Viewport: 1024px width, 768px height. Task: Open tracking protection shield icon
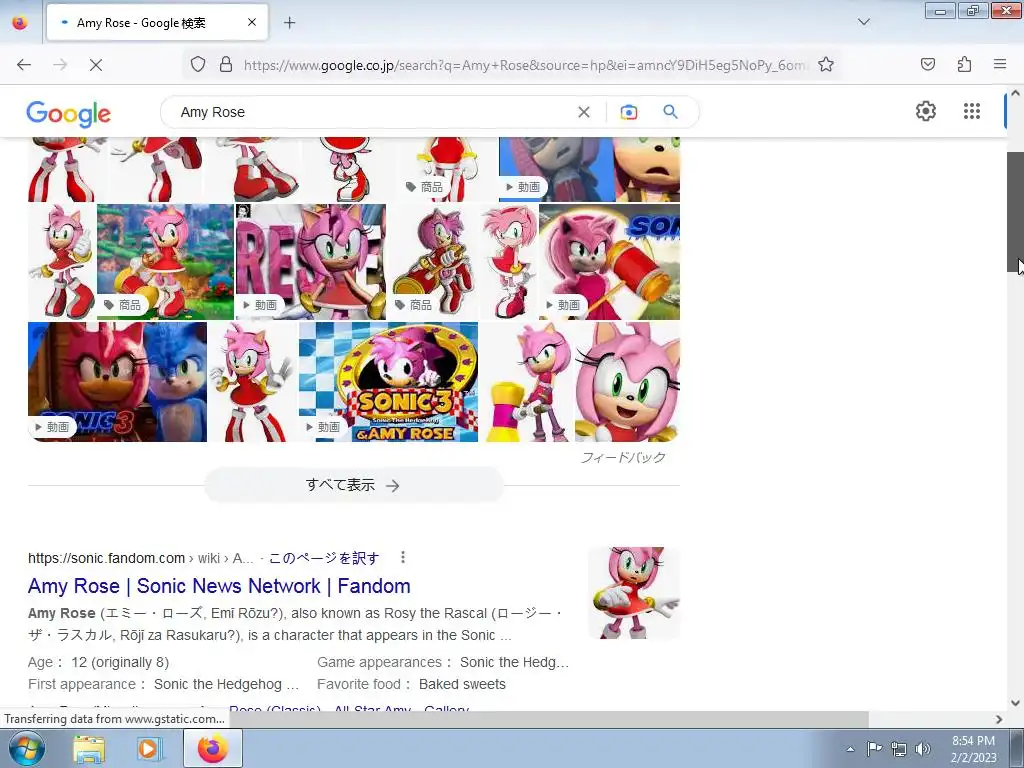[x=198, y=65]
